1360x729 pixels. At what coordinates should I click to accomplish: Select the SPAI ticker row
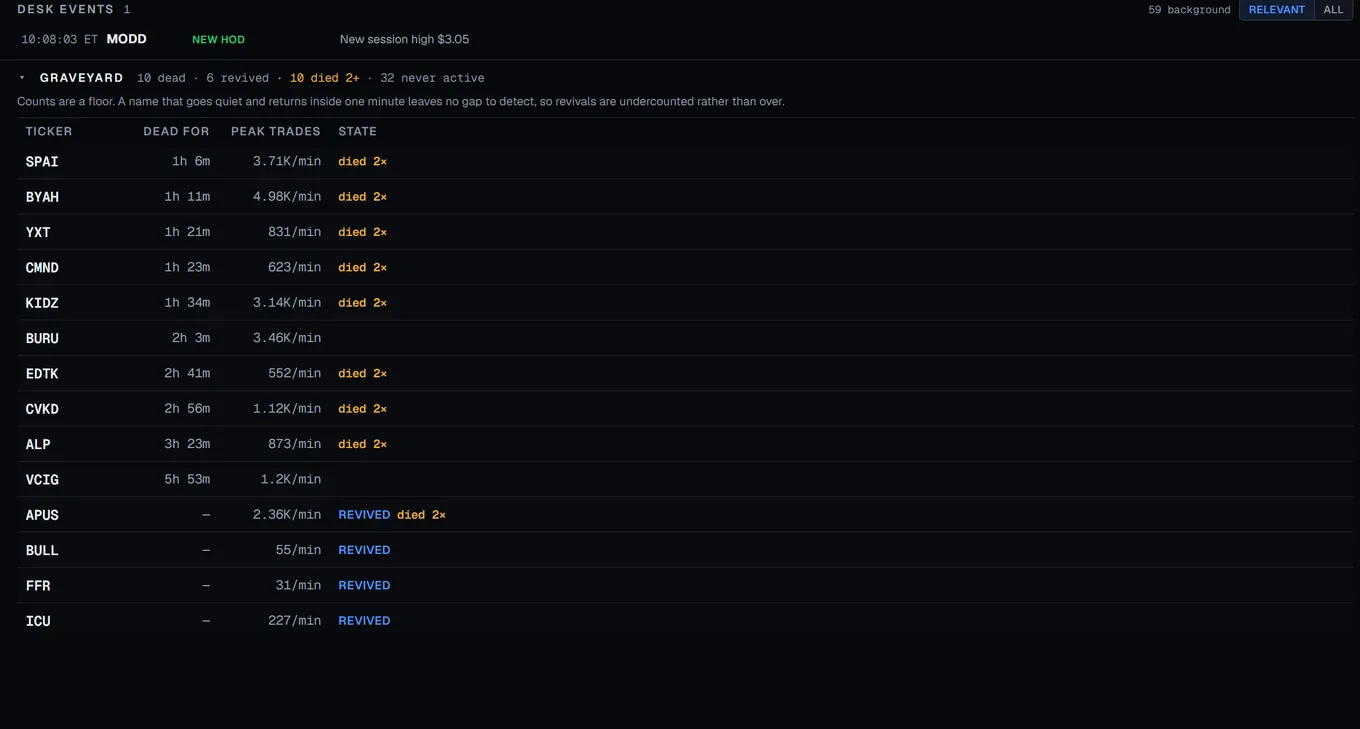click(x=685, y=162)
